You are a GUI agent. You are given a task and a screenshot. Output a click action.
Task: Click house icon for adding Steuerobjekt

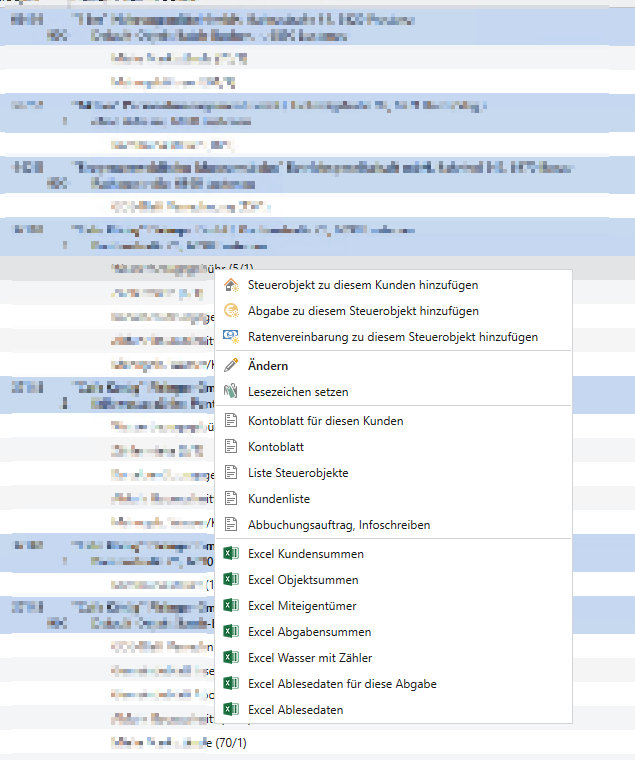(x=231, y=285)
